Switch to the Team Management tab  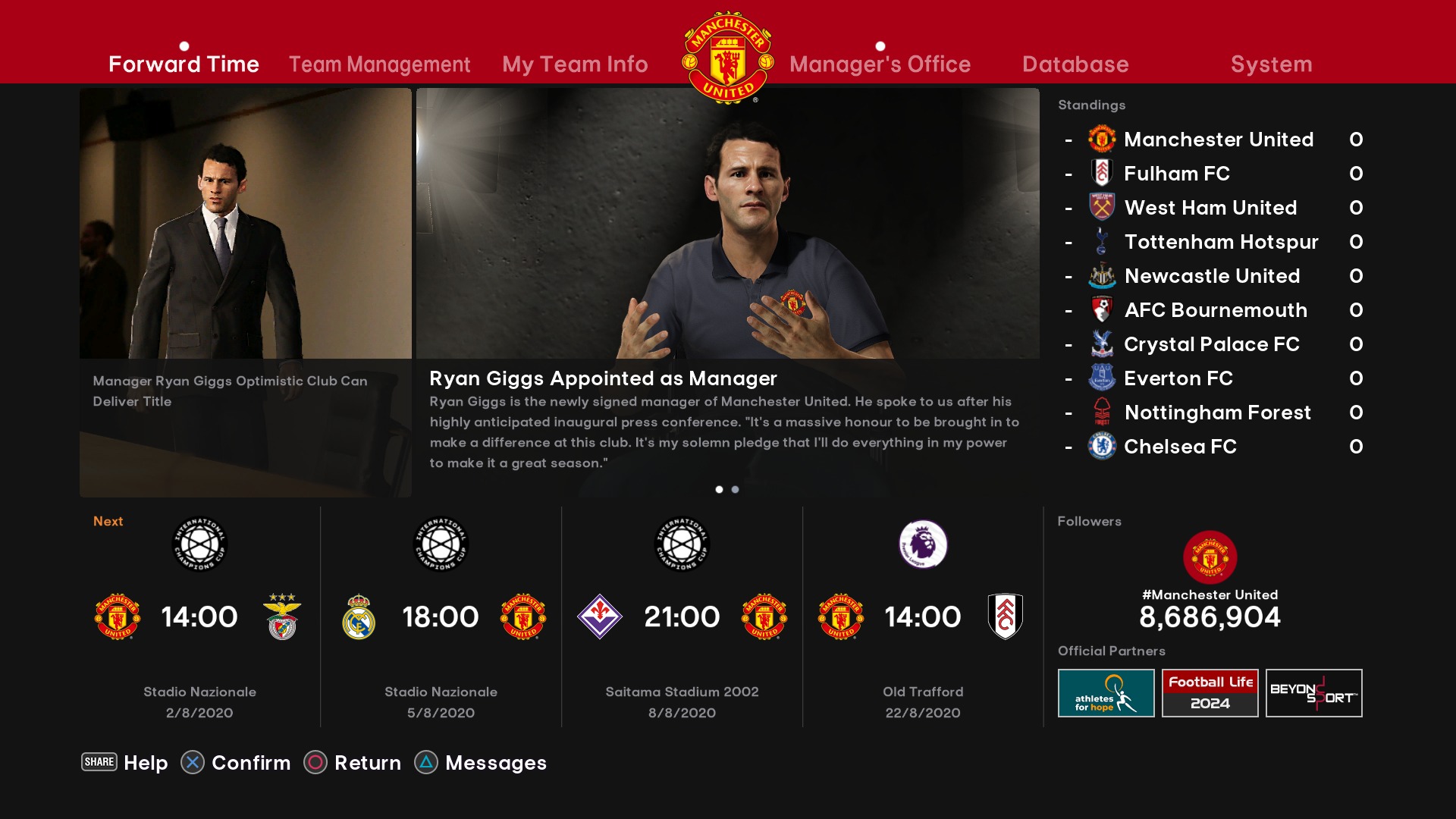(x=379, y=64)
